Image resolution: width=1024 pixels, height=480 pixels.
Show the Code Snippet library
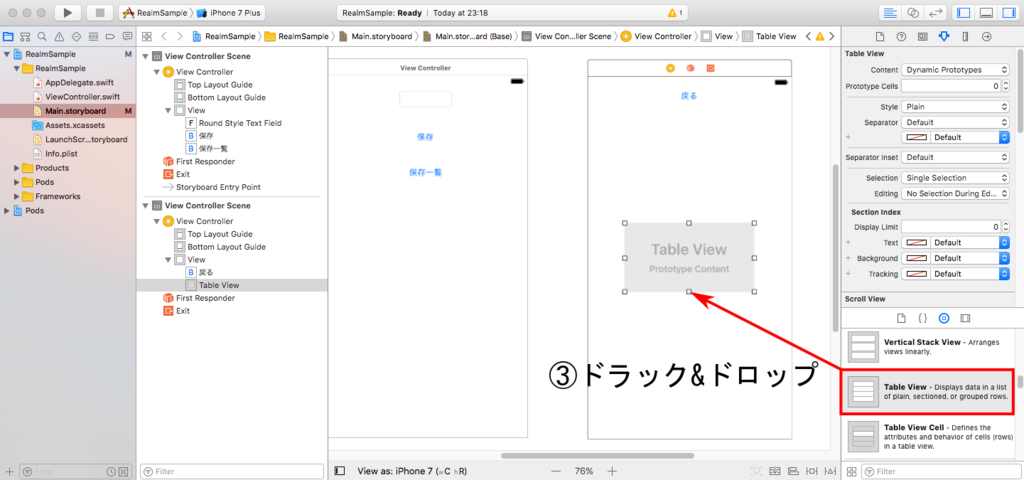coord(922,319)
